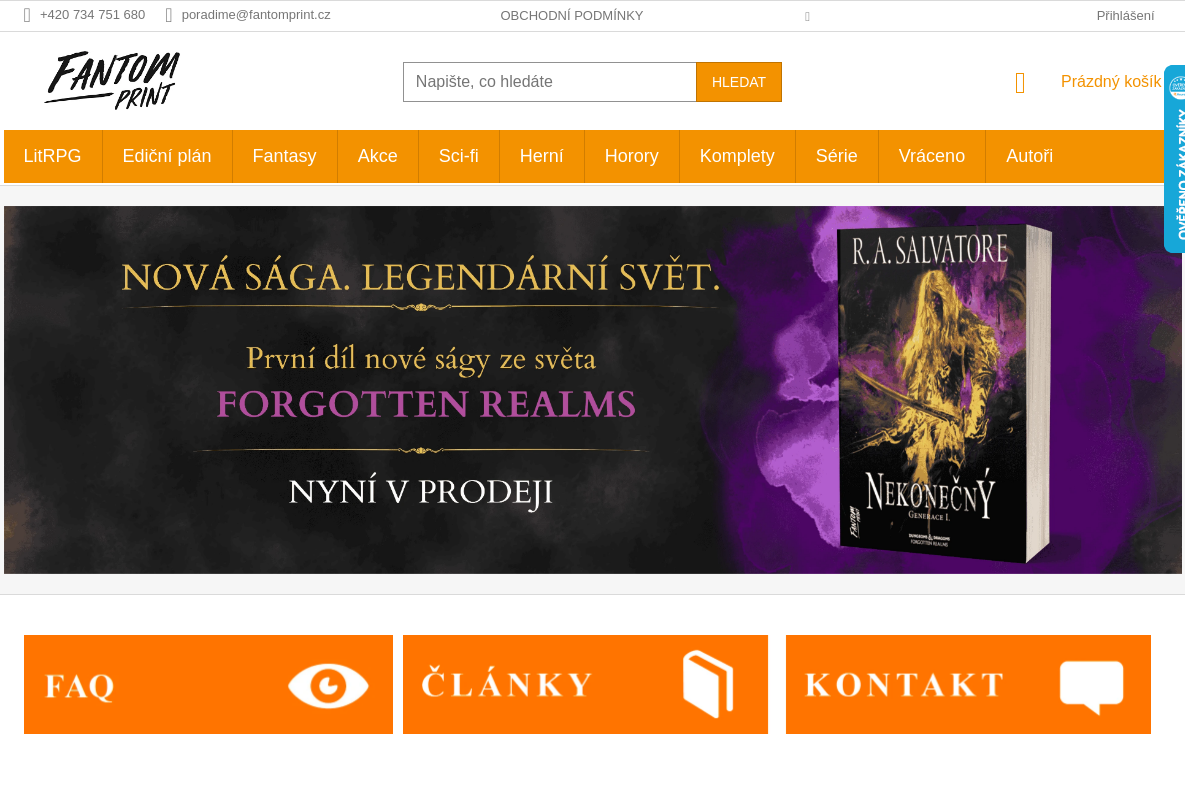Viewport: 1200px width, 800px height.
Task: Open the Ediční plán menu item
Action: 167,156
